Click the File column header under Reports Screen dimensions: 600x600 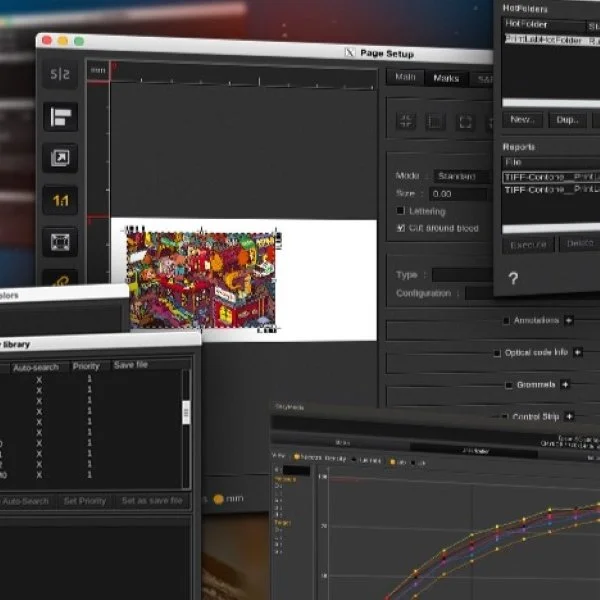pyautogui.click(x=551, y=162)
